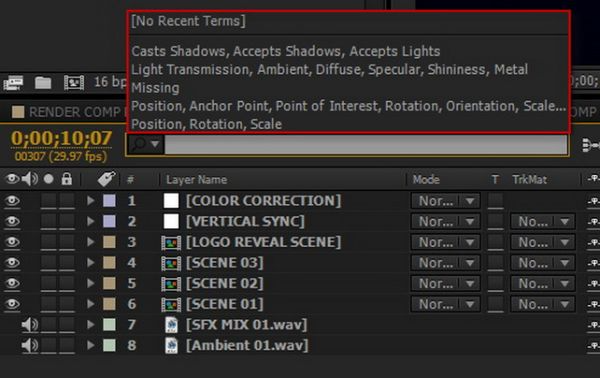The height and width of the screenshot is (378, 600).
Task: Click the label tag column header icon
Action: (x=106, y=179)
